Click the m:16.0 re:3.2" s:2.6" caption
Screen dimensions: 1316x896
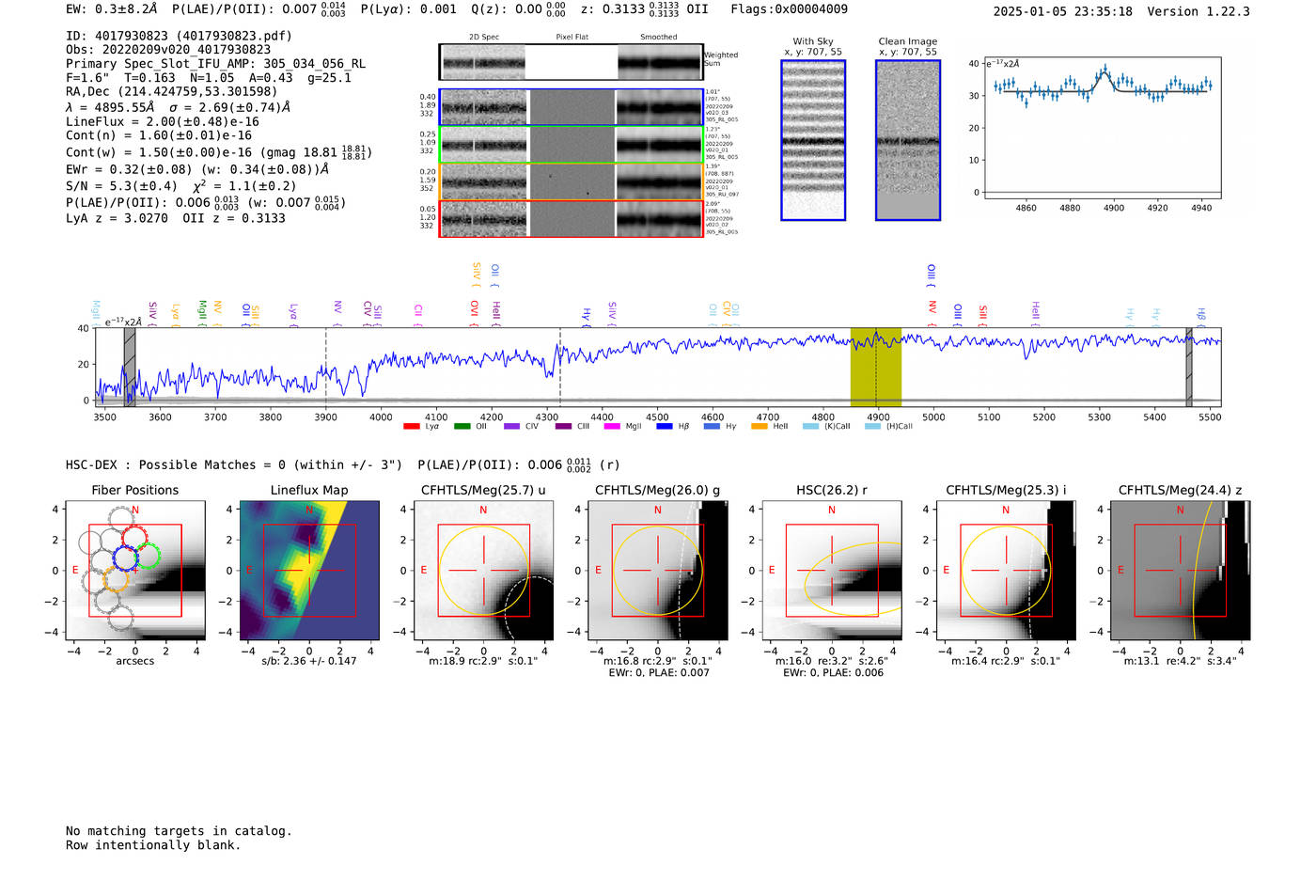(832, 661)
